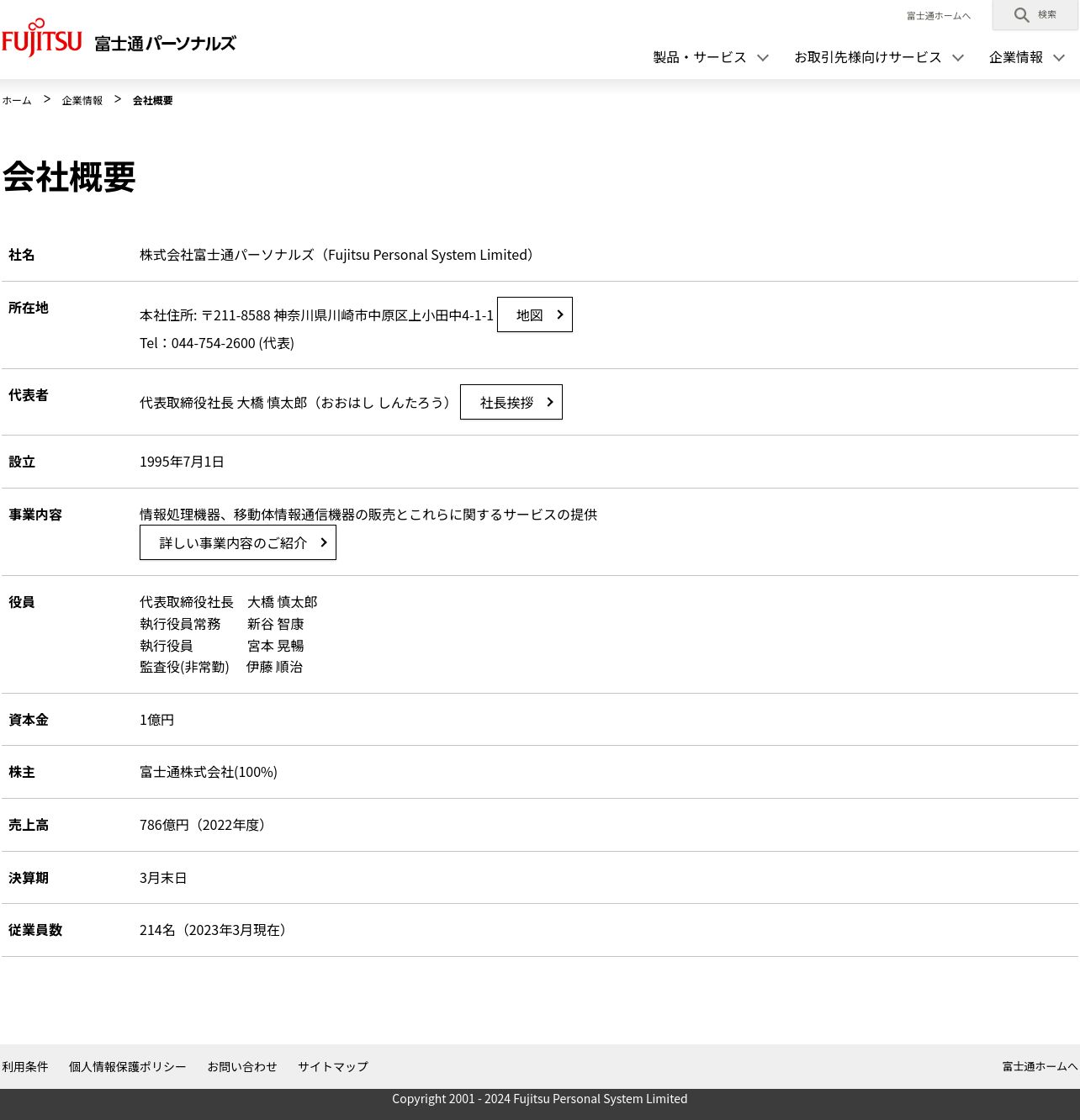Viewport: 1080px width, 1120px height.
Task: Click the 設立 row label
Action: tap(22, 462)
